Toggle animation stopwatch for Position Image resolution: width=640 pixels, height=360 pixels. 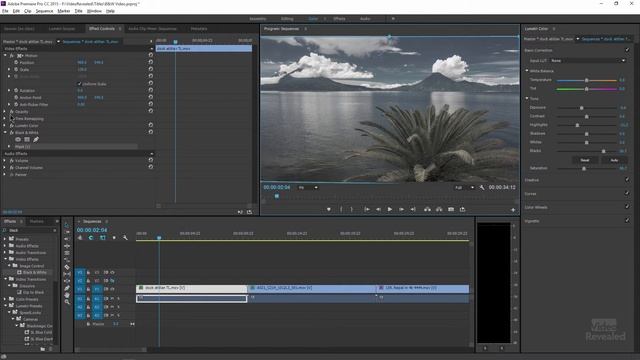[16, 62]
